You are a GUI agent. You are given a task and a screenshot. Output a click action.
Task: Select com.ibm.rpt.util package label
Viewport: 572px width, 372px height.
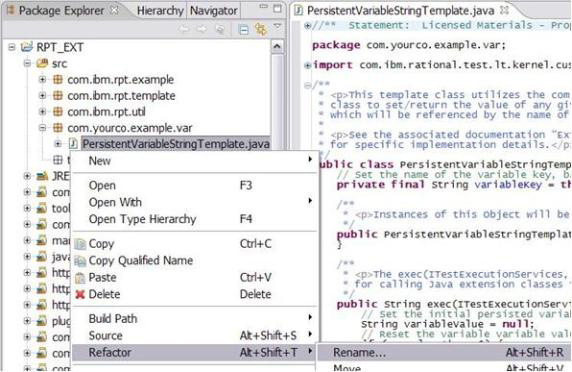(106, 112)
